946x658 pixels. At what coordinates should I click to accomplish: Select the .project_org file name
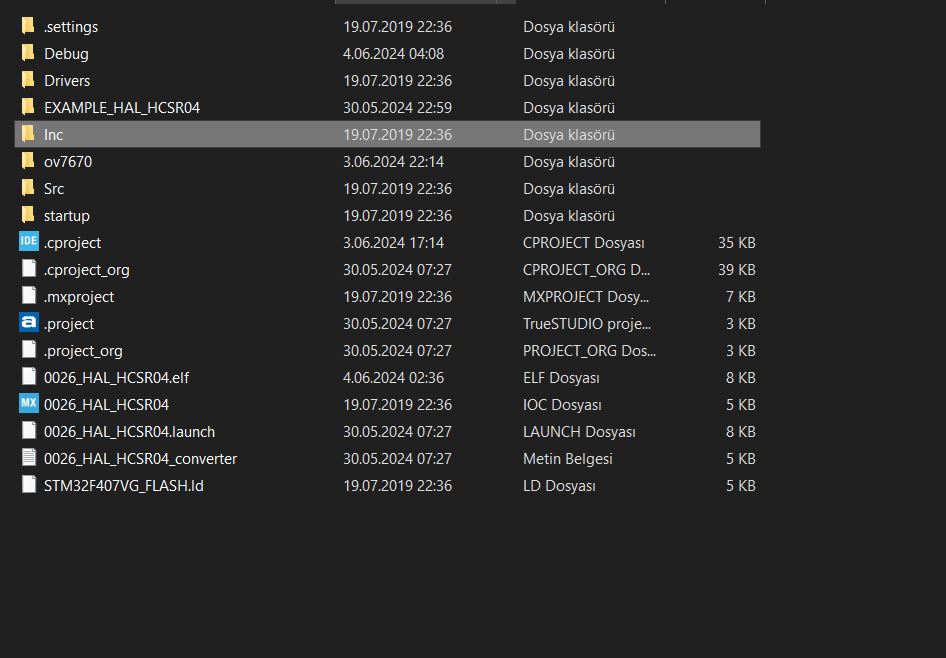[83, 350]
